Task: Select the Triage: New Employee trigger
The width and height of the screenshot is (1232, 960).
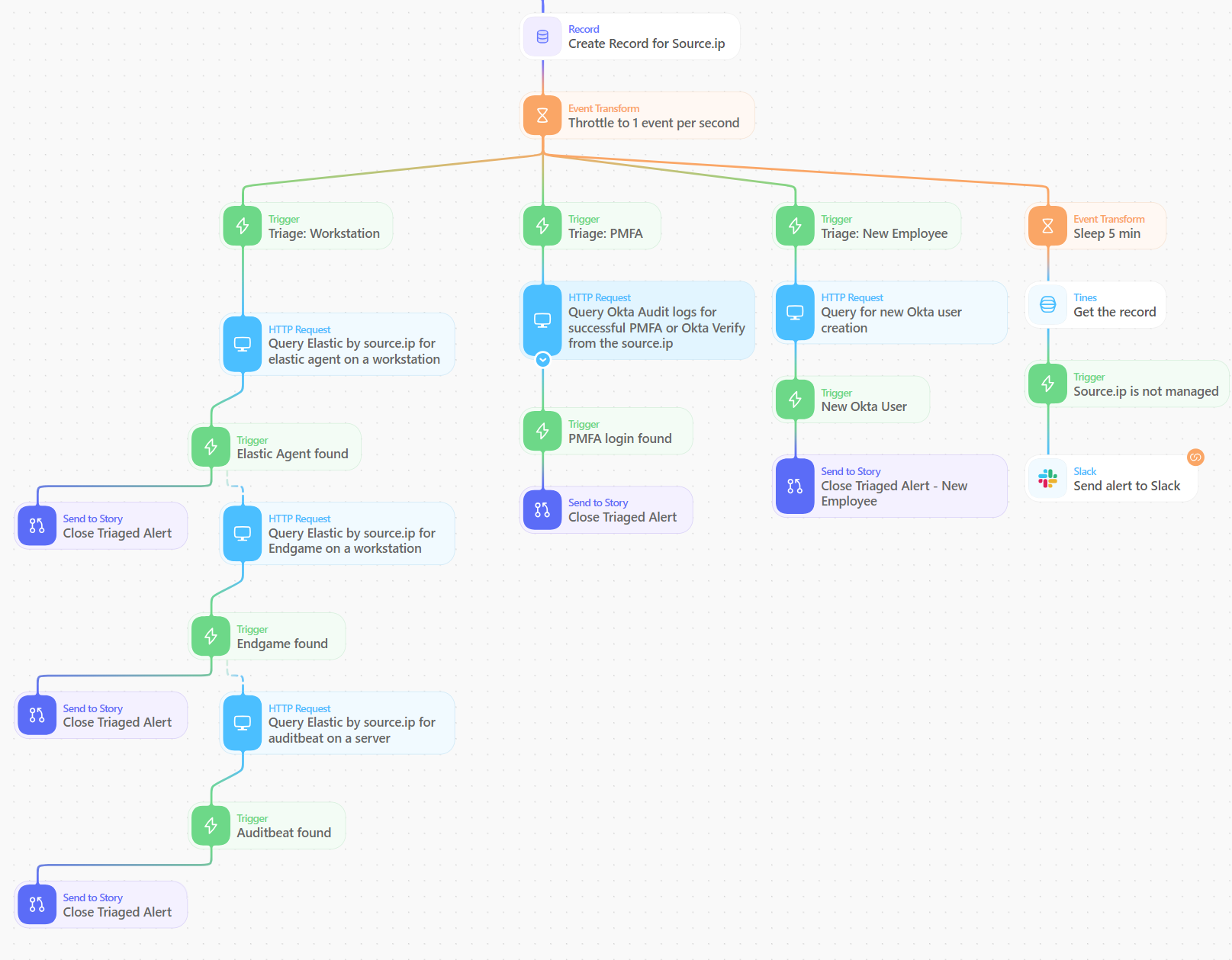Action: [x=867, y=226]
